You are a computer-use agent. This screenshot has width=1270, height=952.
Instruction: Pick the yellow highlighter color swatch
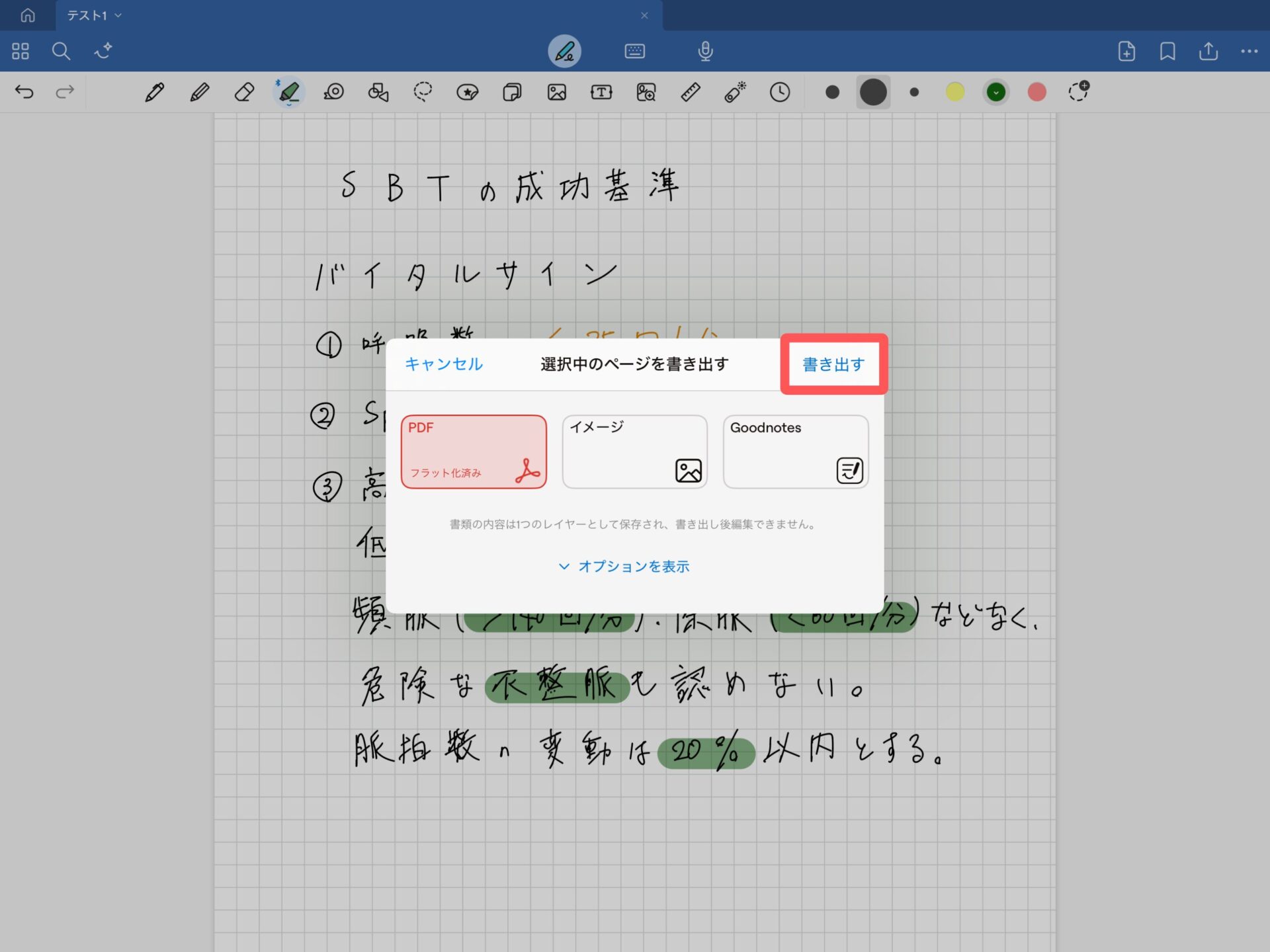[x=954, y=92]
